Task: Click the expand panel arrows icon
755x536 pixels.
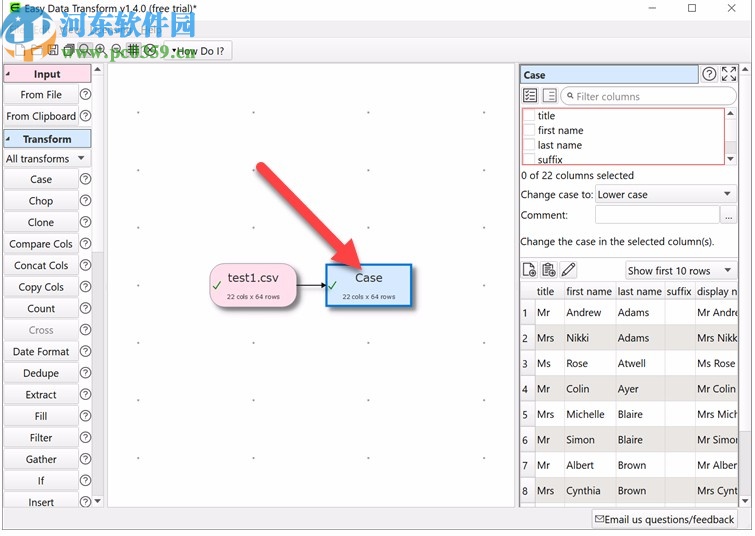Action: tap(729, 74)
